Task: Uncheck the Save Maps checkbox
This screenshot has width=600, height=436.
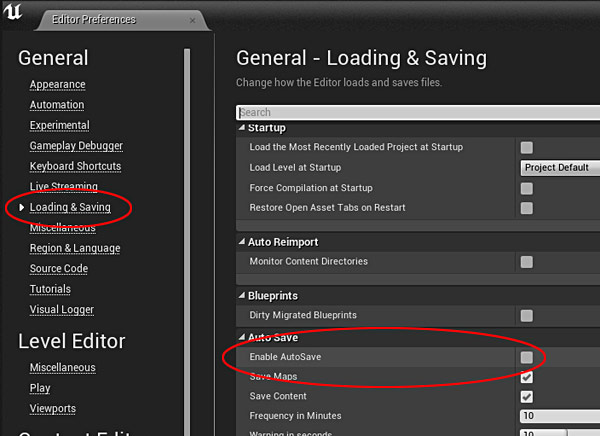Action: point(527,377)
